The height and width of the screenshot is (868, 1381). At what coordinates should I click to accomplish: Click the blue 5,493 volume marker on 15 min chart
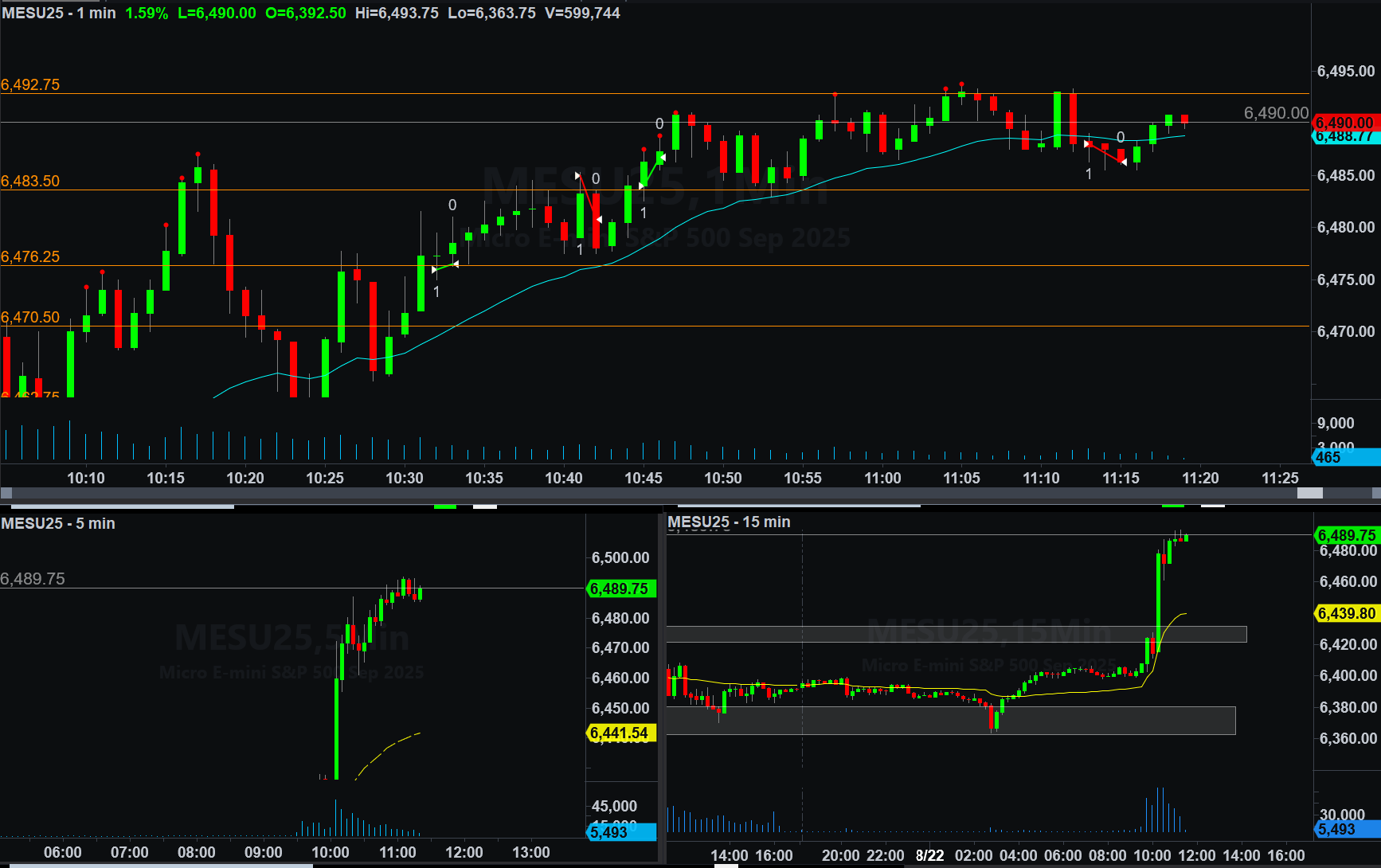click(1347, 829)
